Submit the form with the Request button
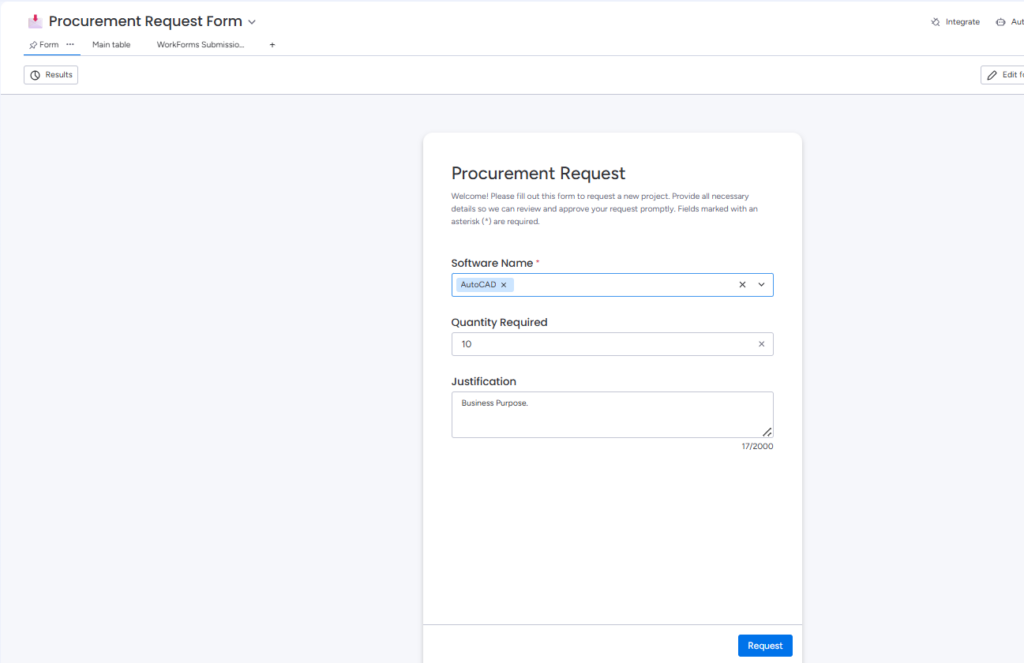Viewport: 1024px width, 663px height. coord(765,646)
